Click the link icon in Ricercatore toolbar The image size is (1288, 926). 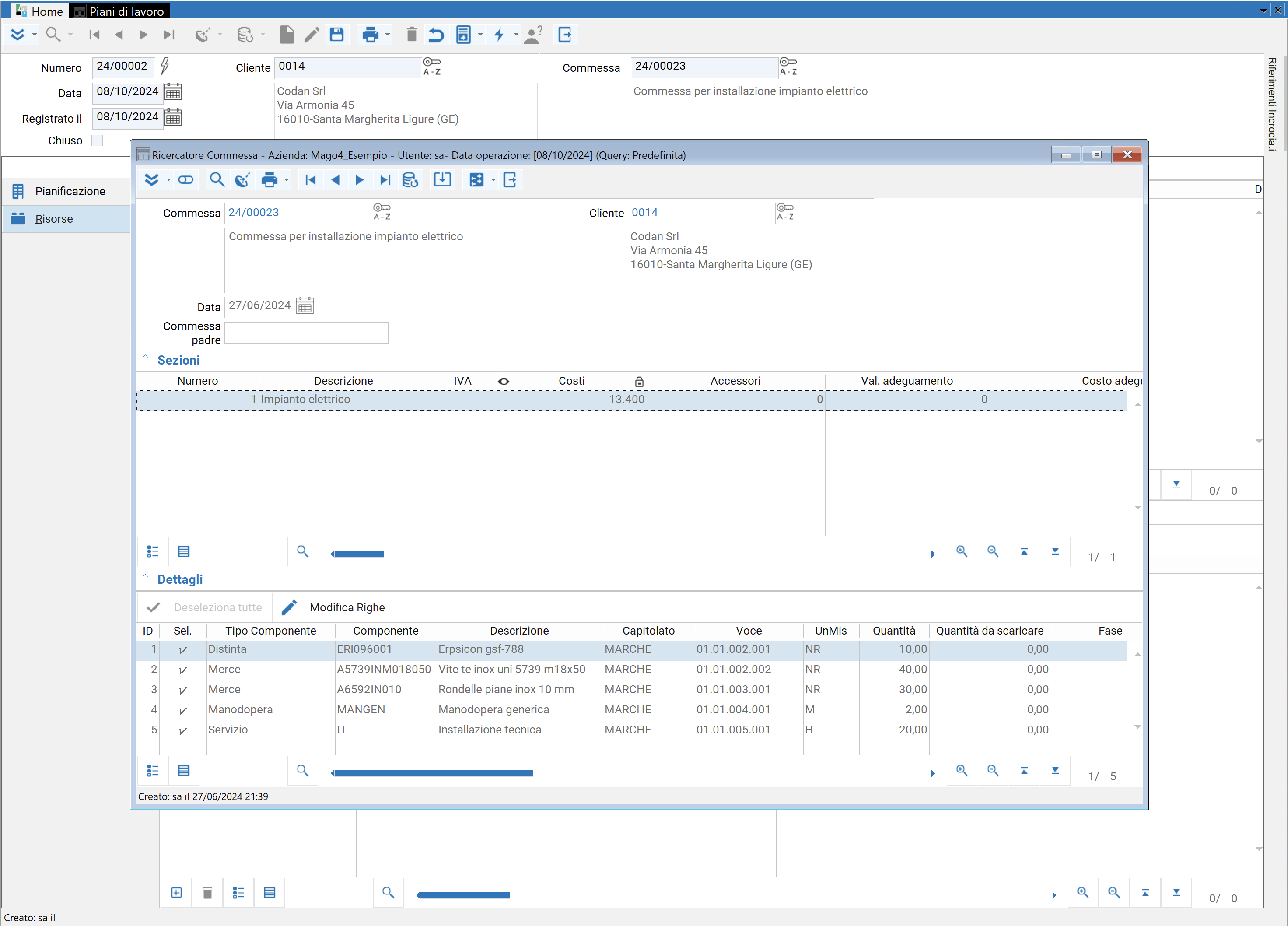click(x=185, y=180)
